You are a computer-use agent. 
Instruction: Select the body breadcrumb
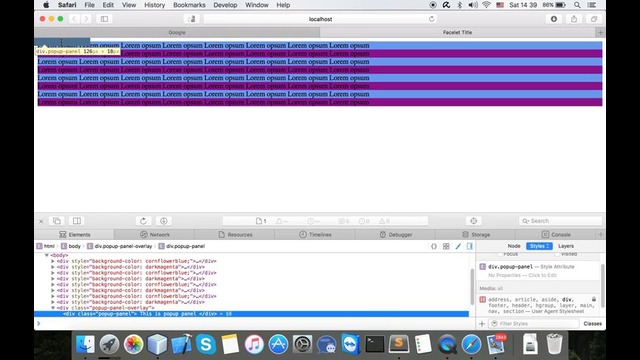[71, 246]
